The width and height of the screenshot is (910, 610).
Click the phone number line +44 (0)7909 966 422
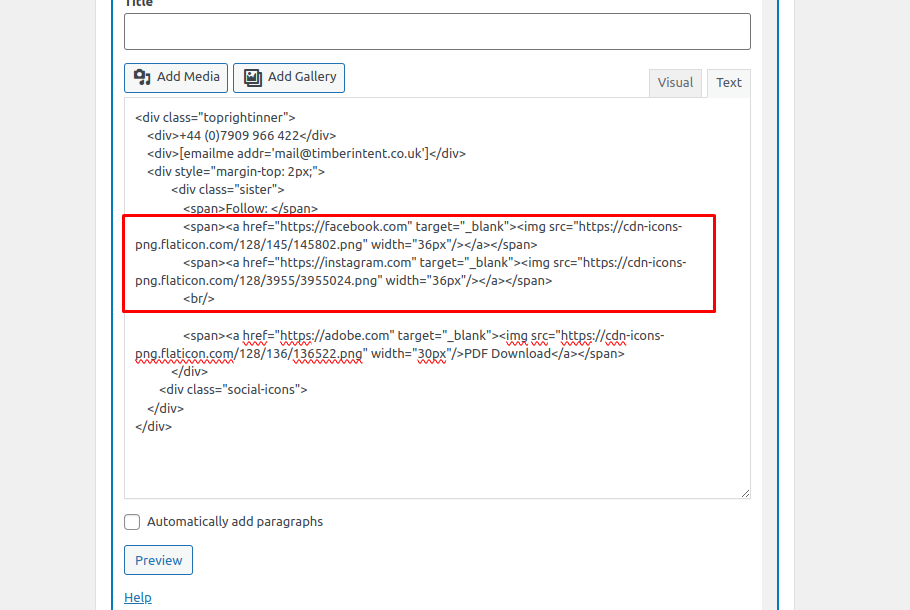(x=241, y=136)
